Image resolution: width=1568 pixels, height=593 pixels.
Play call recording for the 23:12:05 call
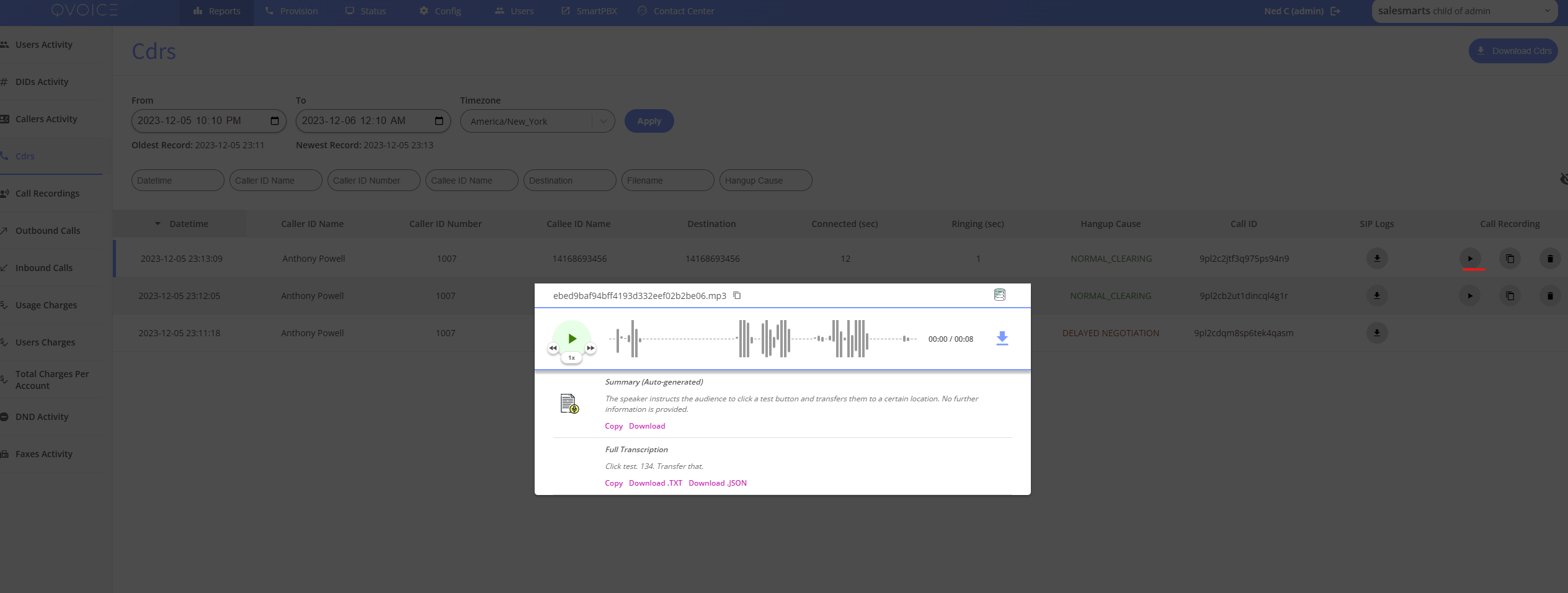click(x=1469, y=296)
